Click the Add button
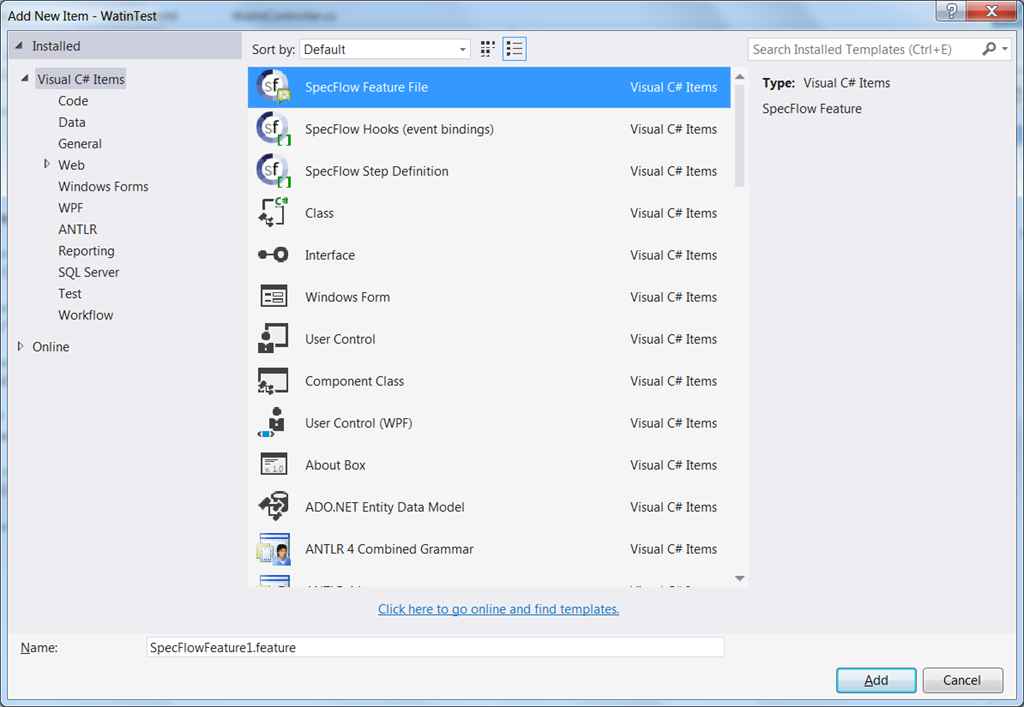 876,680
